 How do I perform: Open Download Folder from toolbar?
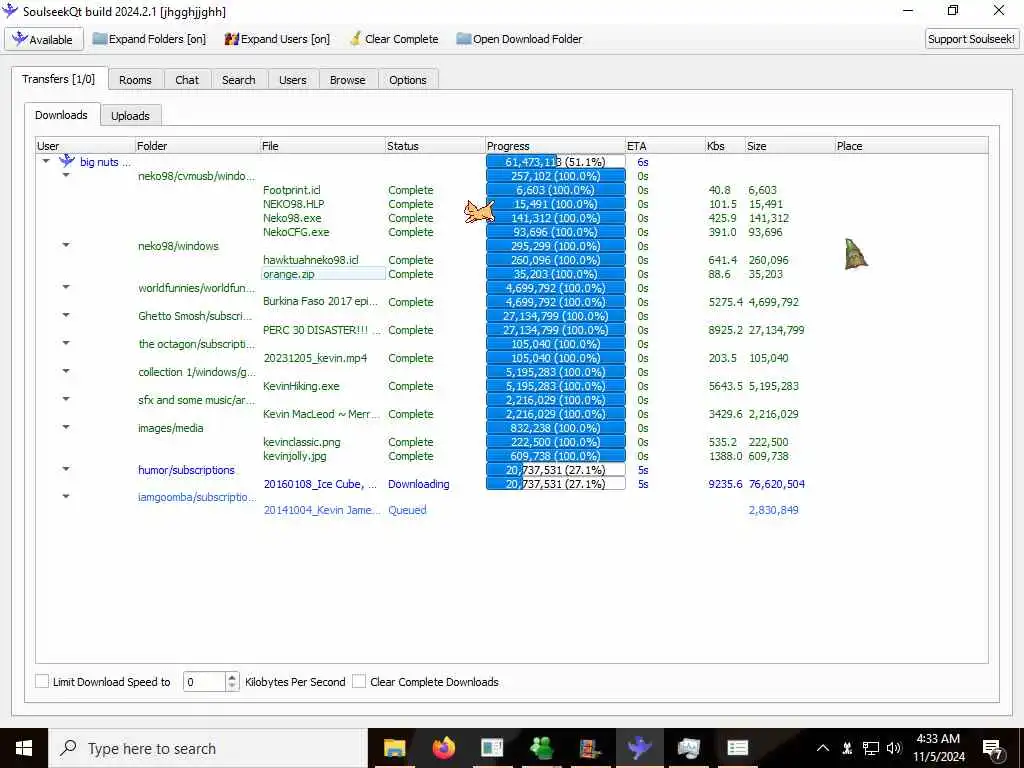coord(519,39)
